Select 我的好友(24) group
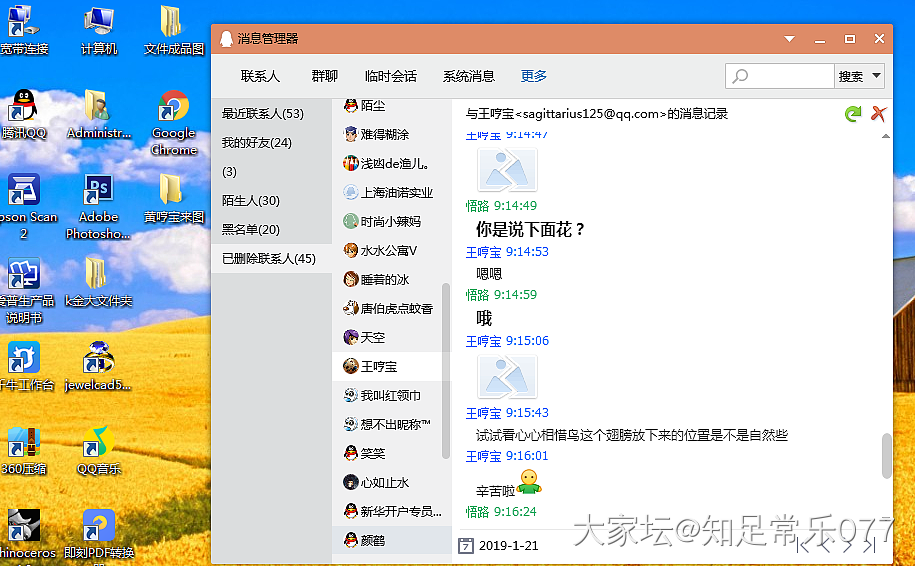The image size is (915, 566). point(257,143)
